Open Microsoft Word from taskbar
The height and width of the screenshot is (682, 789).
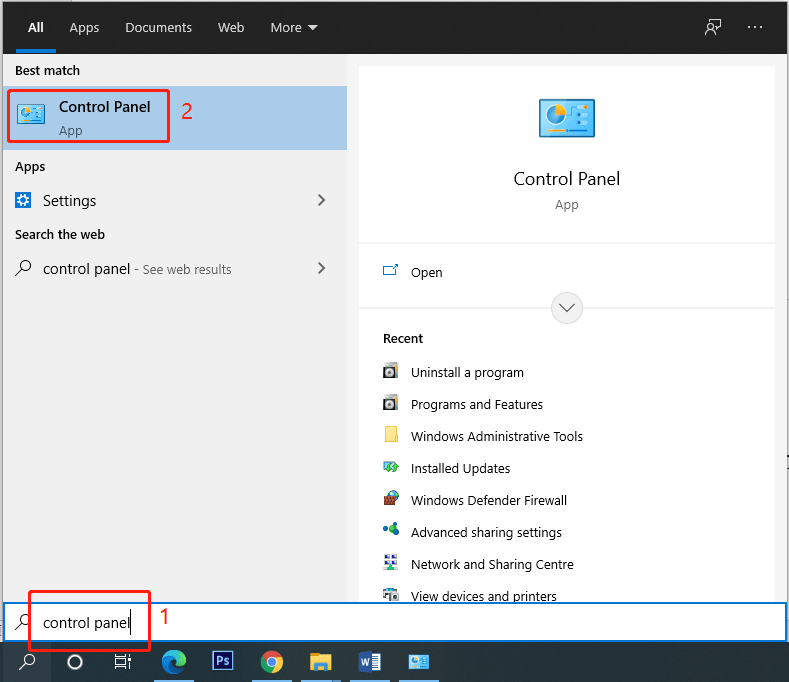pyautogui.click(x=369, y=662)
